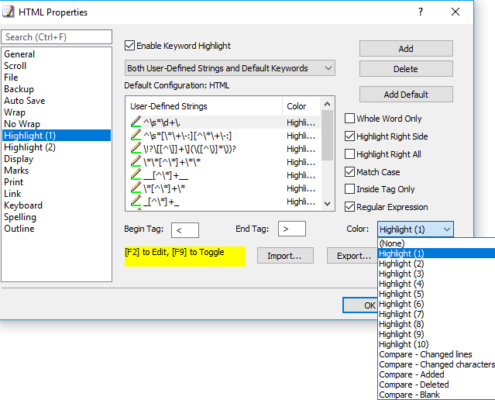Screen dimensions: 495x400
Task: Select Highlight (2) in the left category list
Action: pos(30,147)
